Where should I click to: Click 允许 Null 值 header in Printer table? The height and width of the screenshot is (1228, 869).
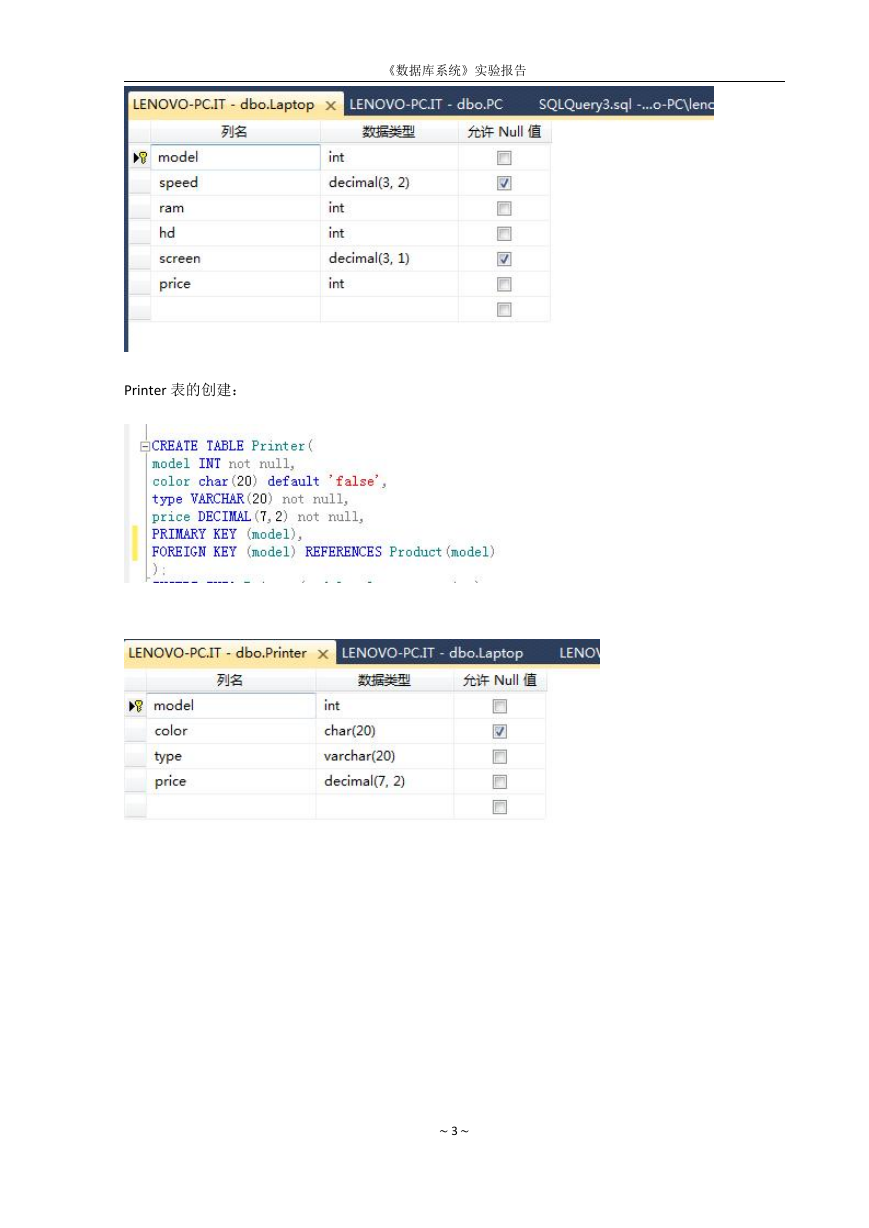click(500, 680)
